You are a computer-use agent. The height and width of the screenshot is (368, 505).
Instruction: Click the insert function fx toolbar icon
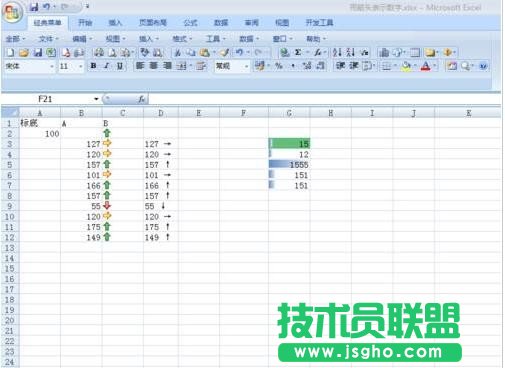click(318, 52)
